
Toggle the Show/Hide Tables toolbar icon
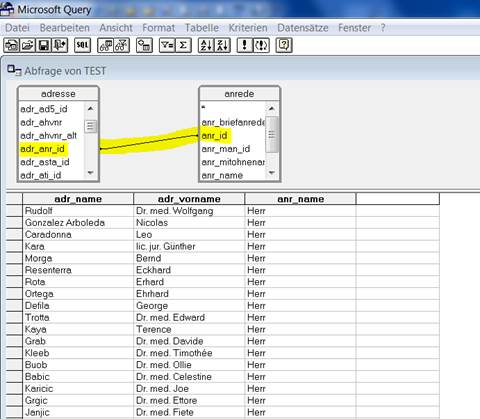105,45
